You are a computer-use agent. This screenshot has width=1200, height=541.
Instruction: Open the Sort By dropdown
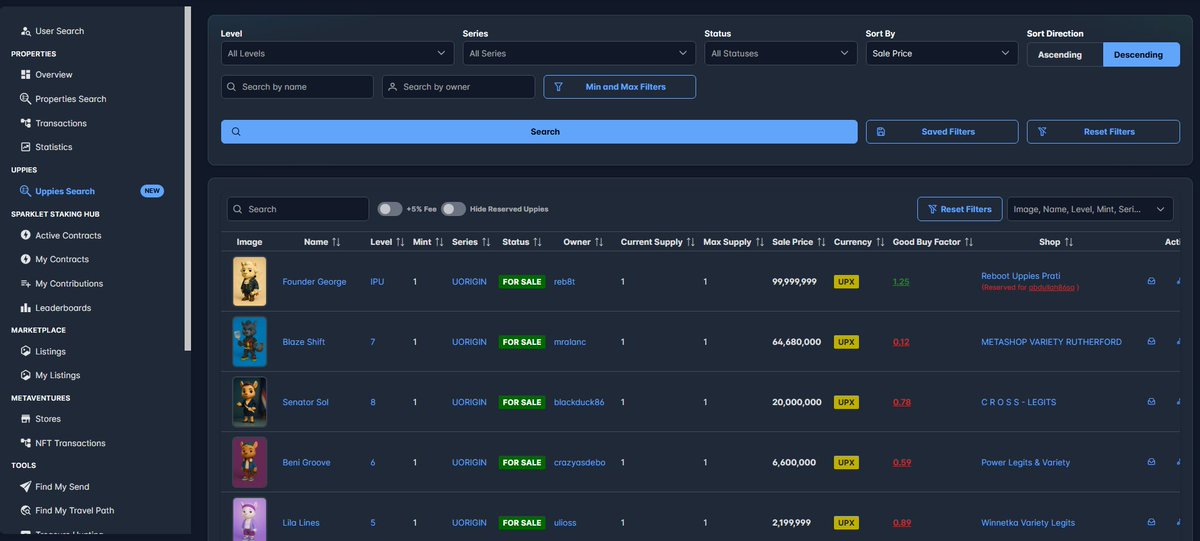pos(942,53)
